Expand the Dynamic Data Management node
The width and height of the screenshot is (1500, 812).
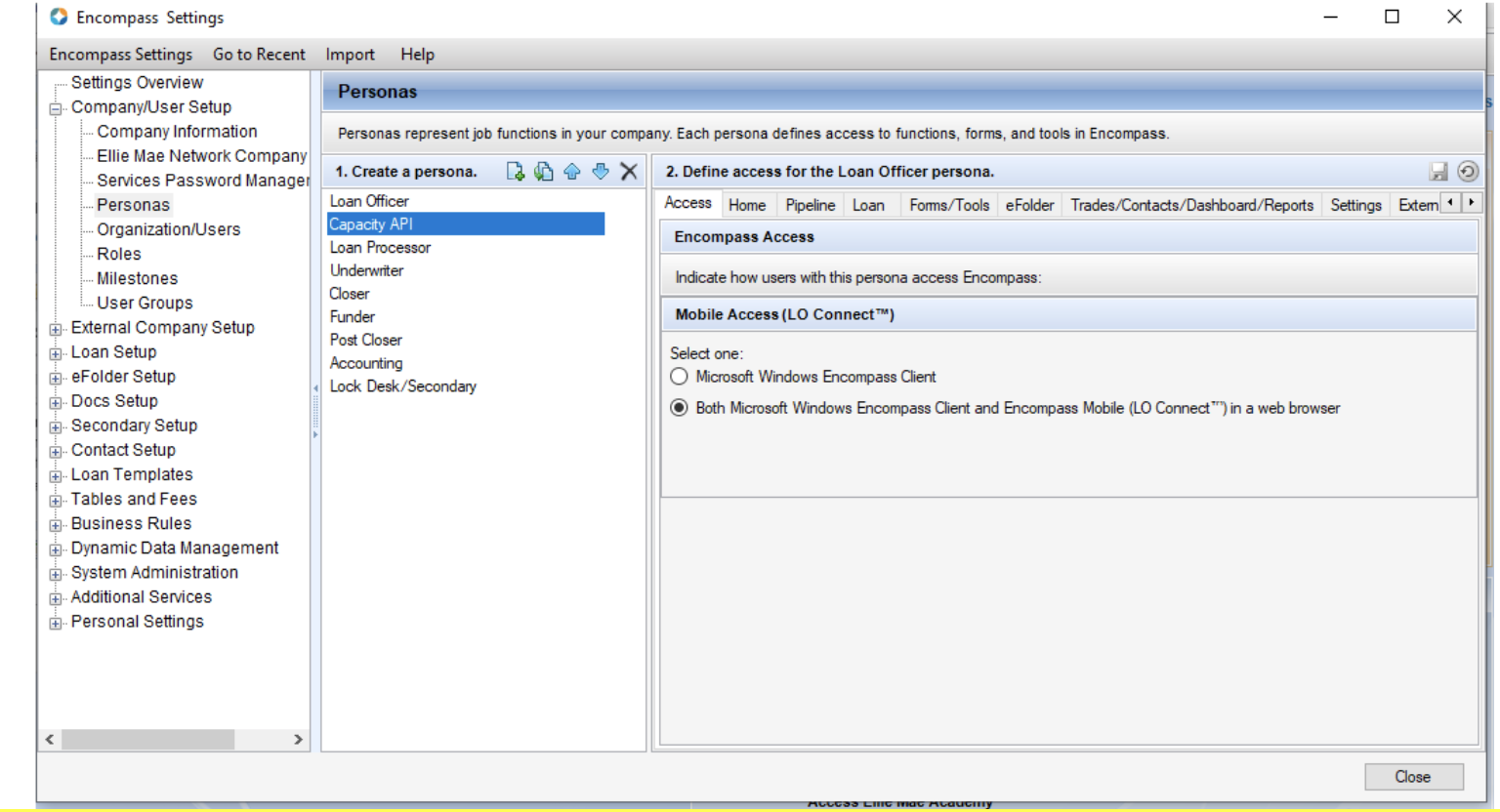coord(56,549)
